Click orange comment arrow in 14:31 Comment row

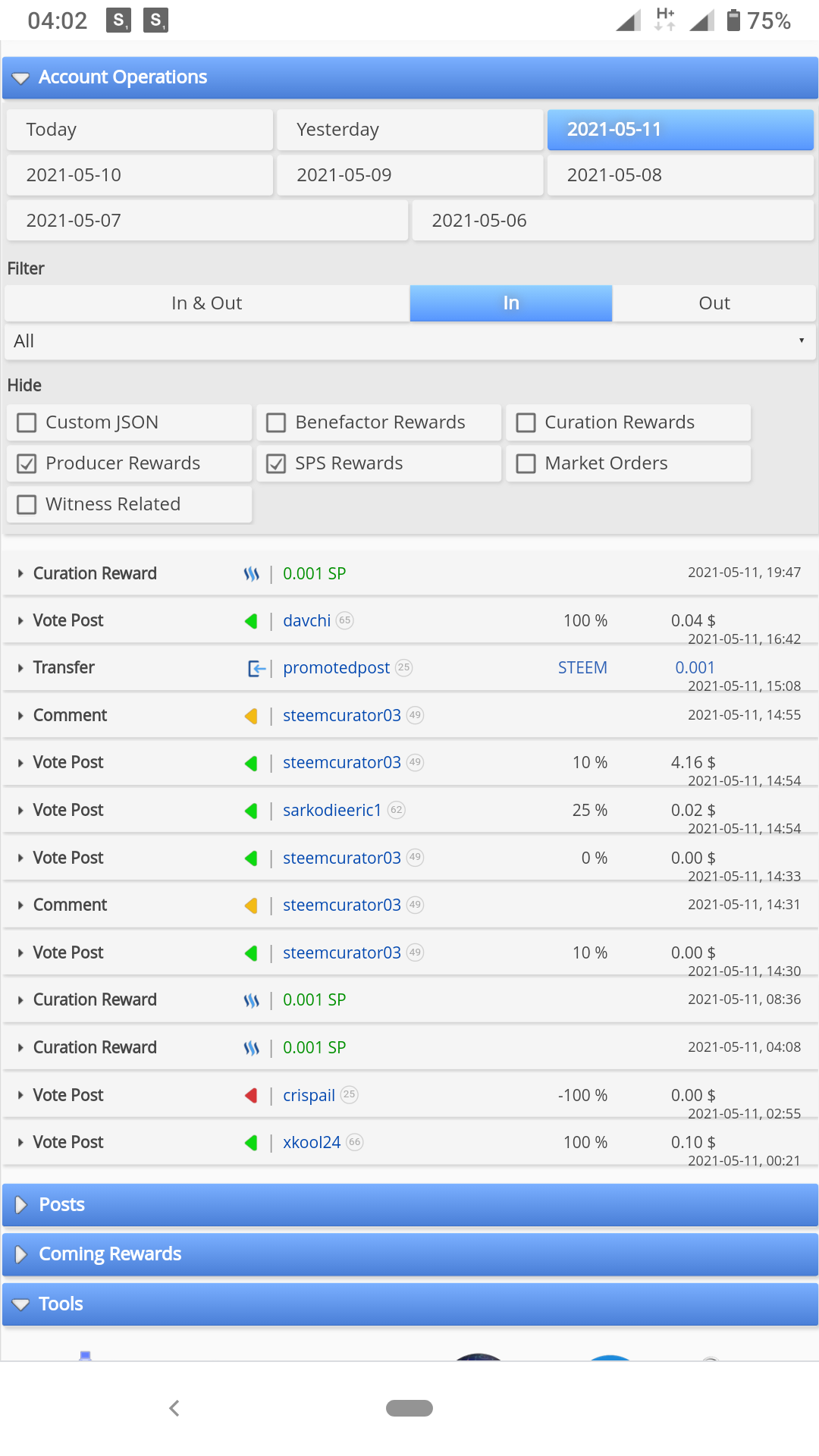tap(251, 905)
